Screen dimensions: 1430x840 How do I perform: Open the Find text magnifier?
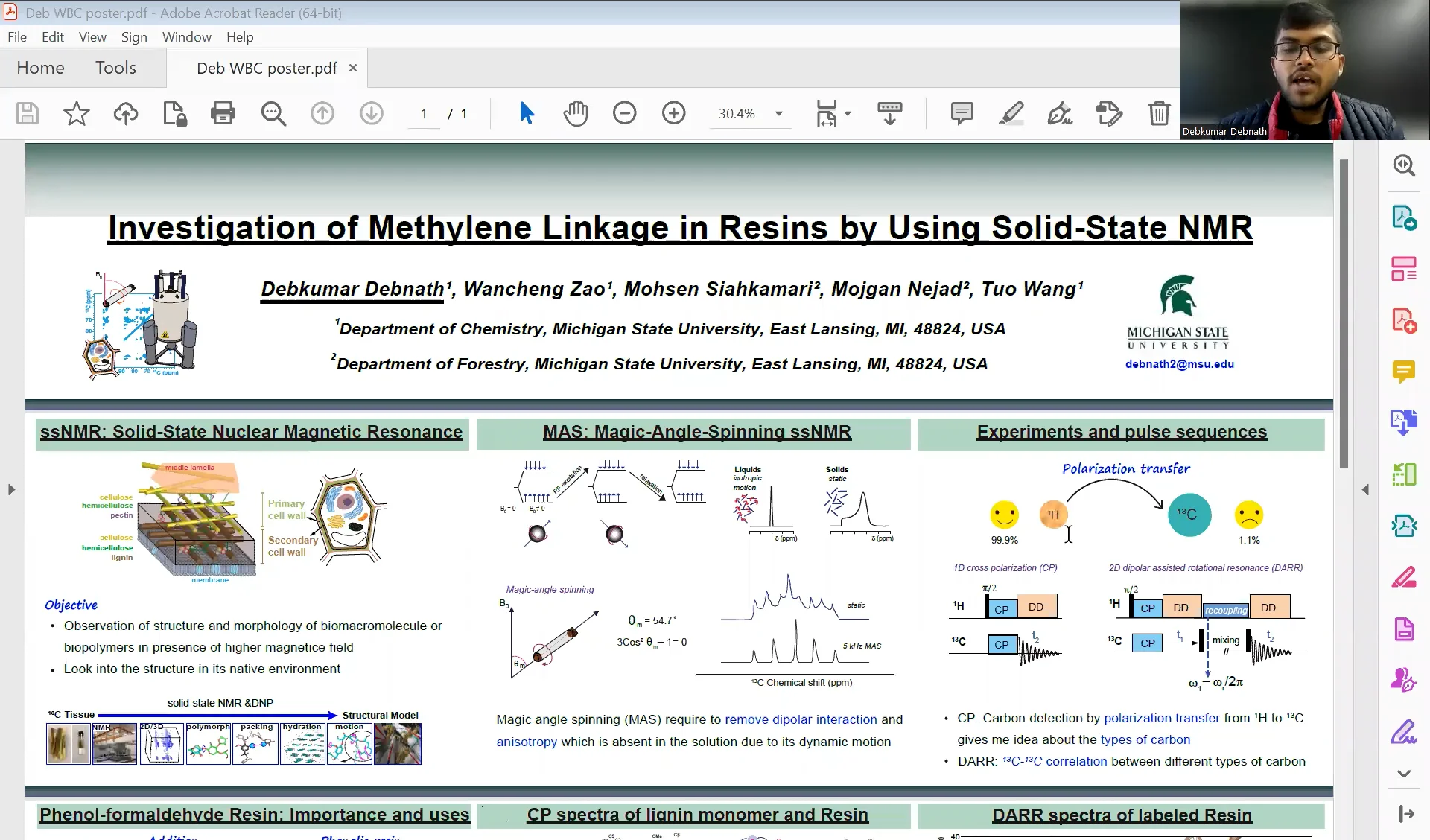[x=273, y=113]
